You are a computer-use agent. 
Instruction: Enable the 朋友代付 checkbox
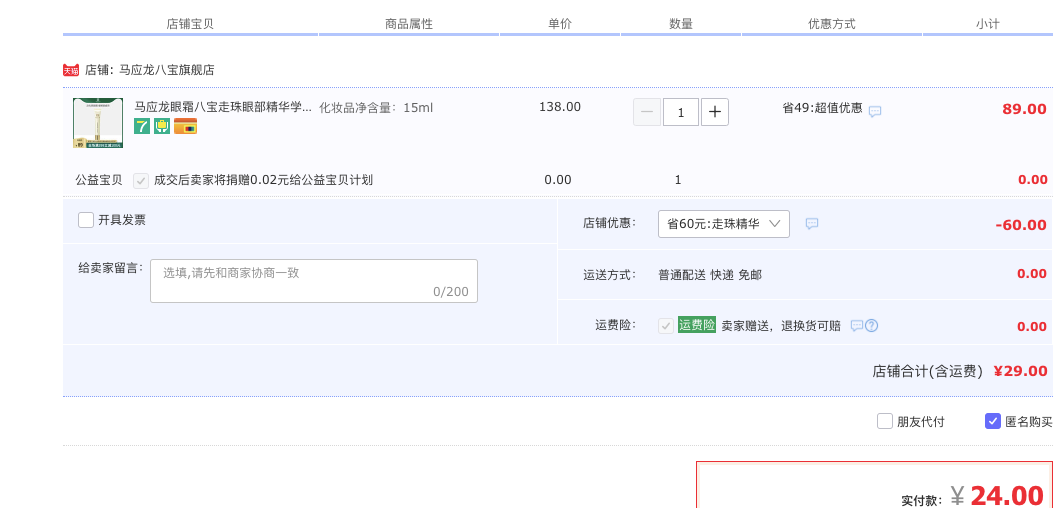(885, 421)
